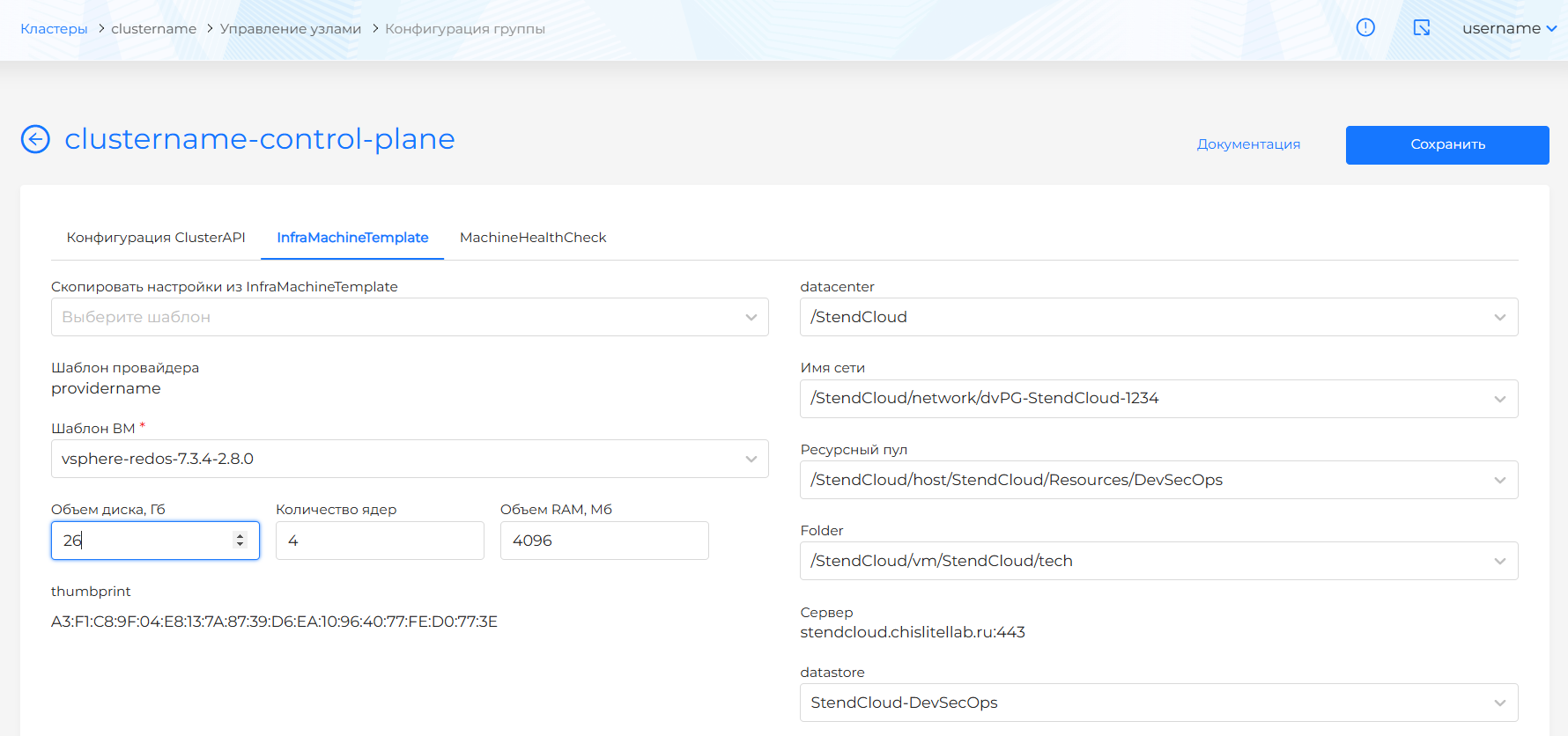This screenshot has width=1568, height=736.
Task: Open the username account menu
Action: (1509, 28)
